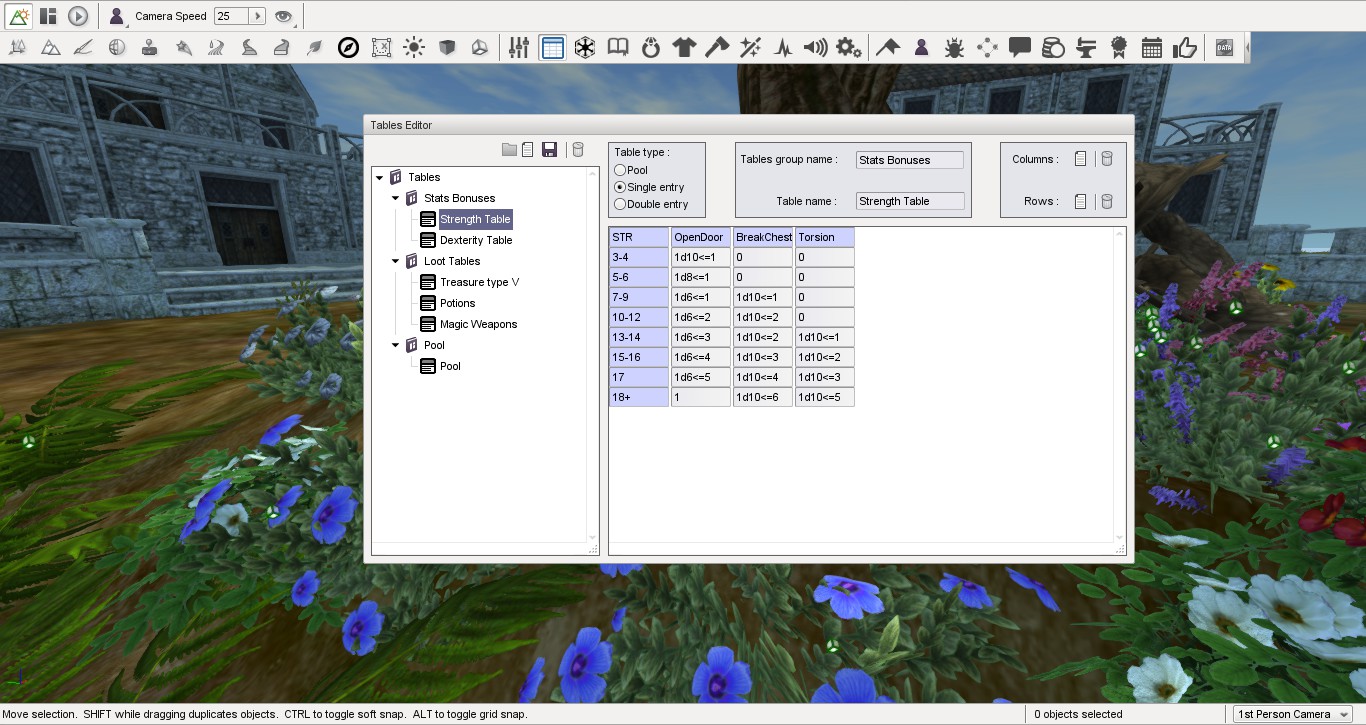1366x725 pixels.
Task: Save the table with the floppy disk icon
Action: point(549,148)
